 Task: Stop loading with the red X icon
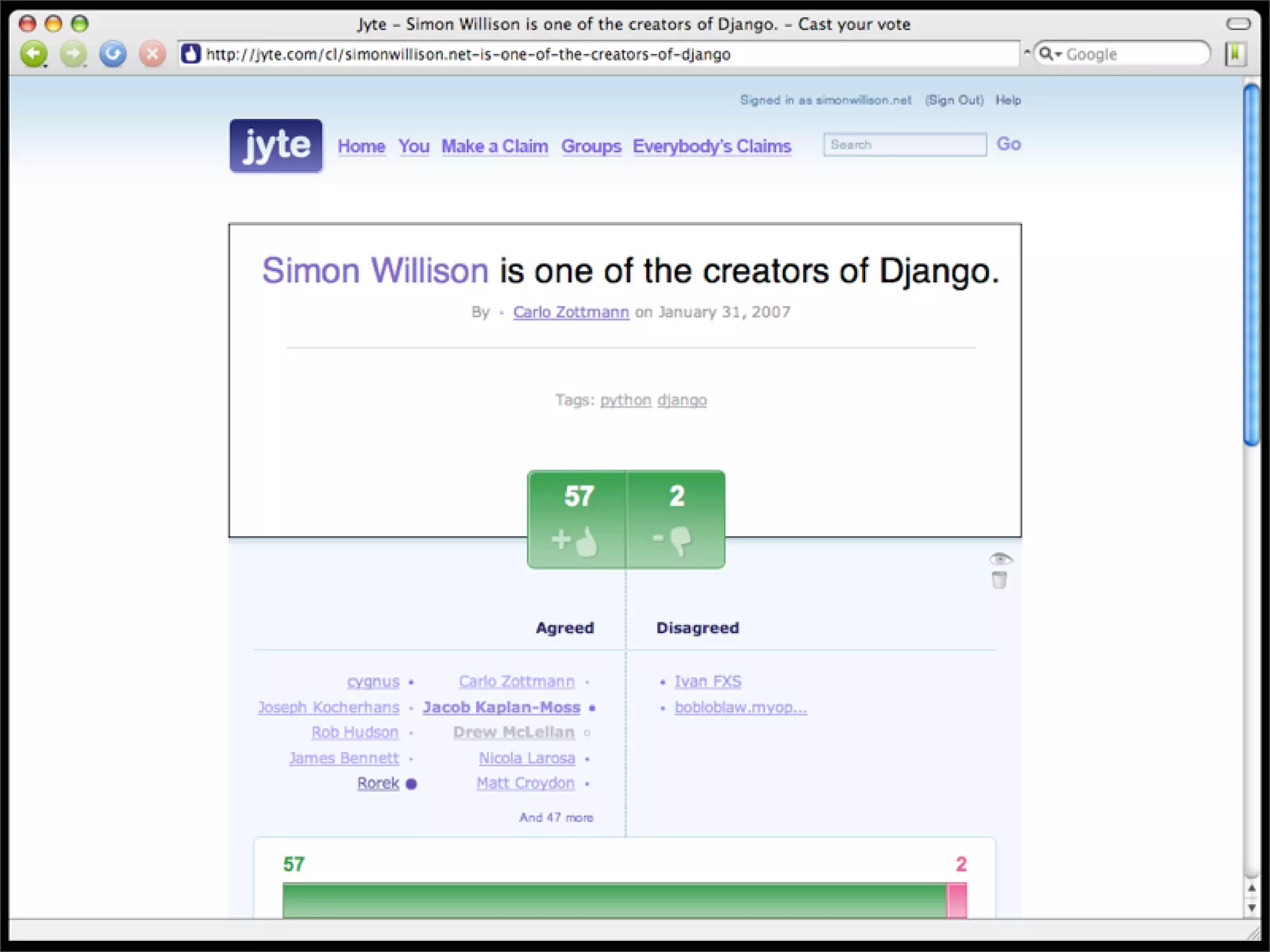(x=152, y=54)
